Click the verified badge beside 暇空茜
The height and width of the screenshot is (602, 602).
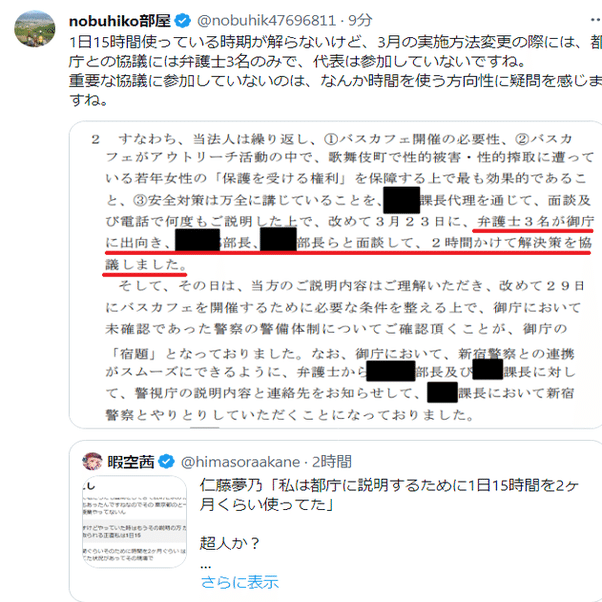(166, 461)
